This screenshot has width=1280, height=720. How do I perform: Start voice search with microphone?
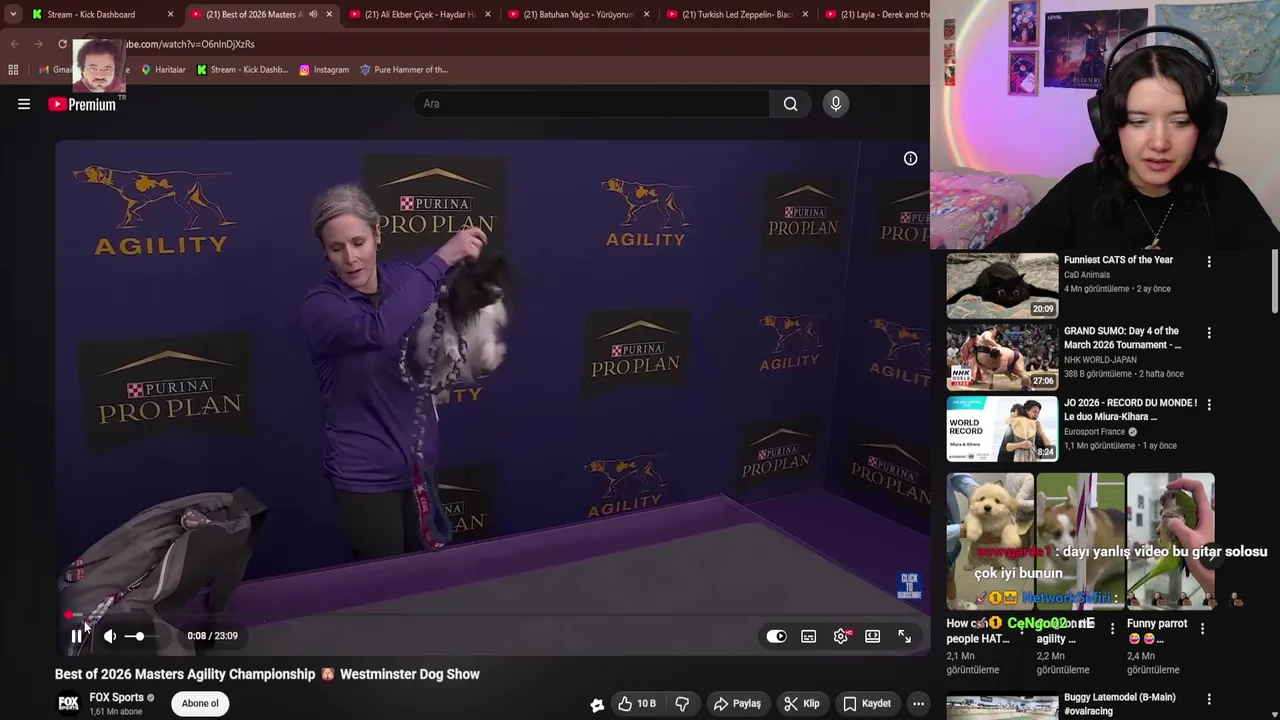[836, 104]
